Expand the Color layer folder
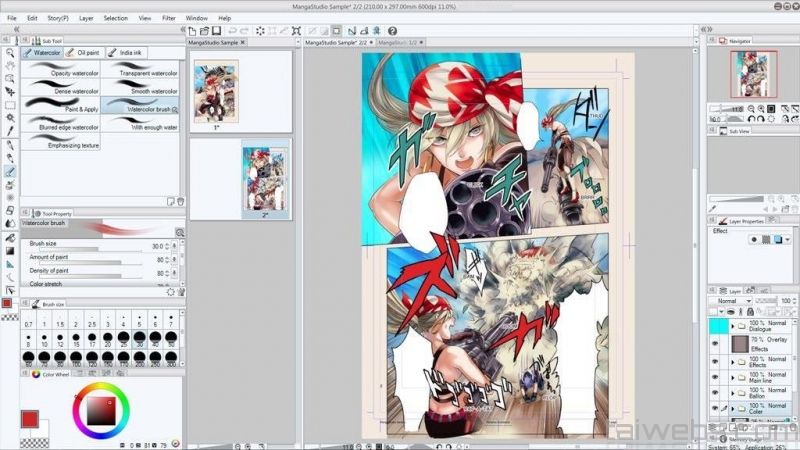 point(733,409)
